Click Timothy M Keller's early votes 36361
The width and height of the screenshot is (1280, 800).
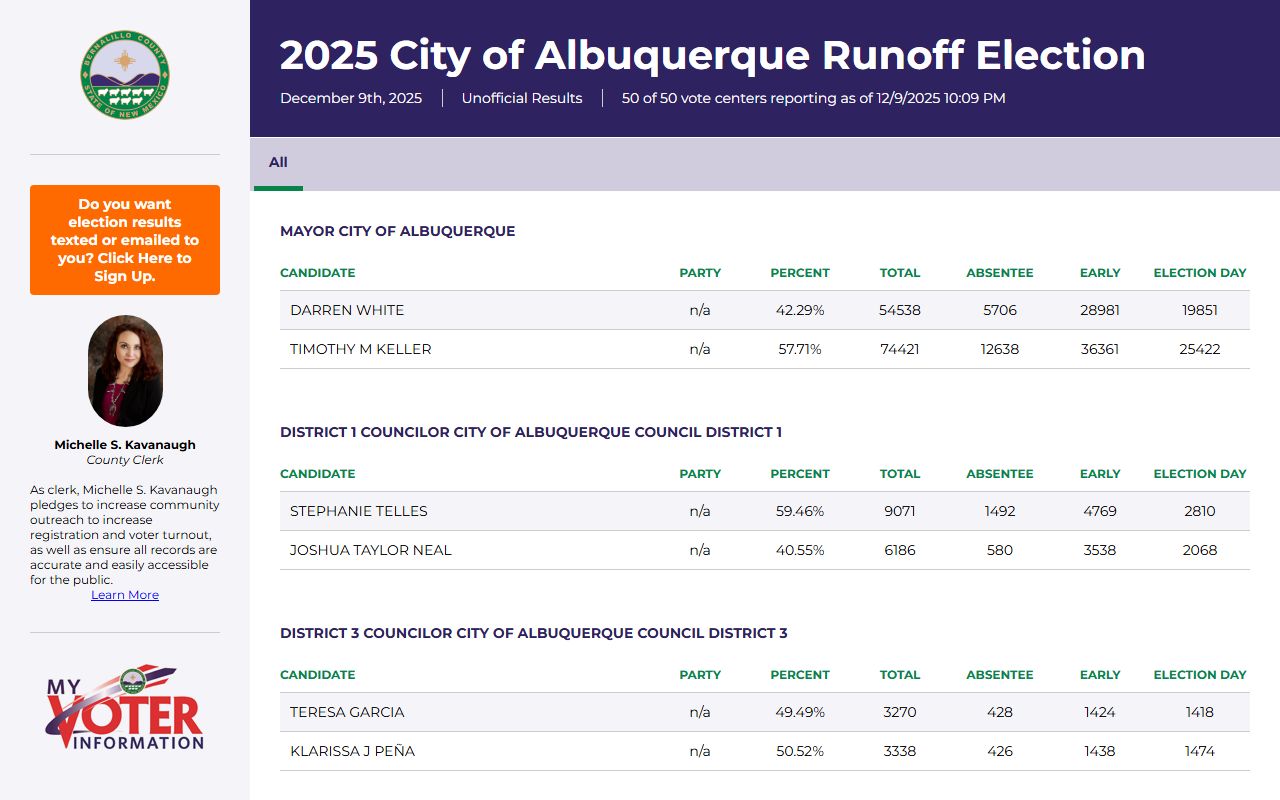click(1100, 349)
